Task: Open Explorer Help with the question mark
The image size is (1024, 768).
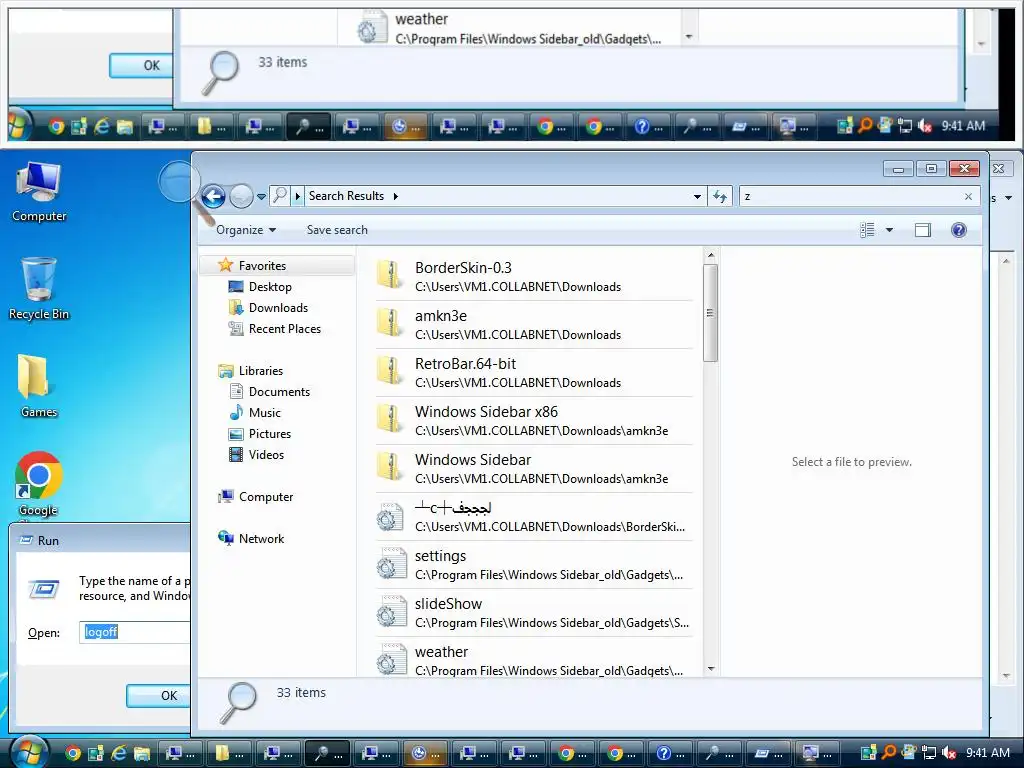Action: tap(959, 230)
